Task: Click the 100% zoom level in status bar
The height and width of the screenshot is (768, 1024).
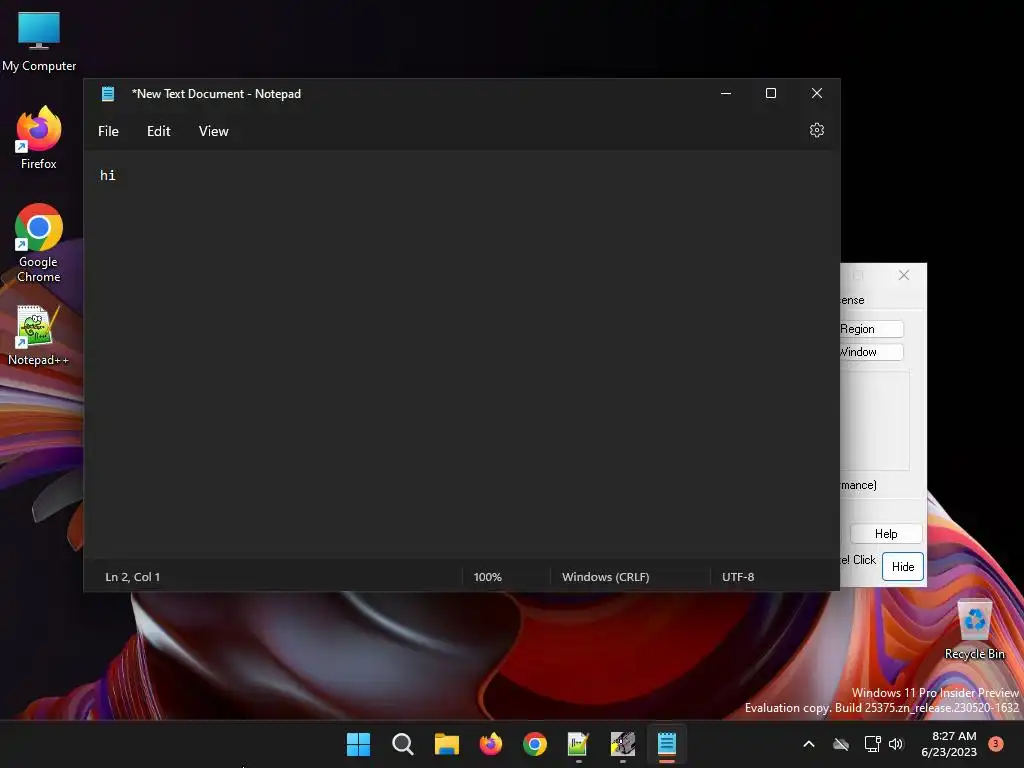Action: coord(488,577)
